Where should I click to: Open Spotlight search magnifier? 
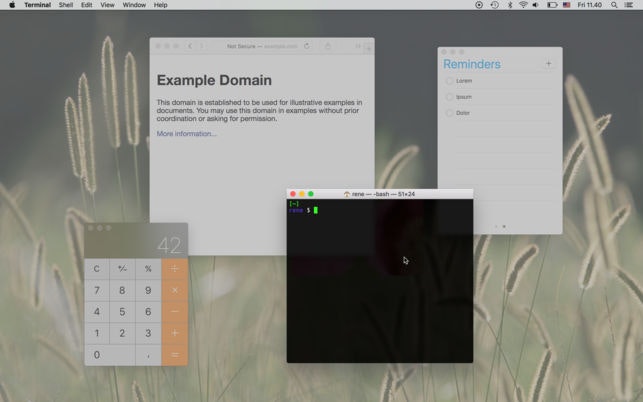[614, 5]
